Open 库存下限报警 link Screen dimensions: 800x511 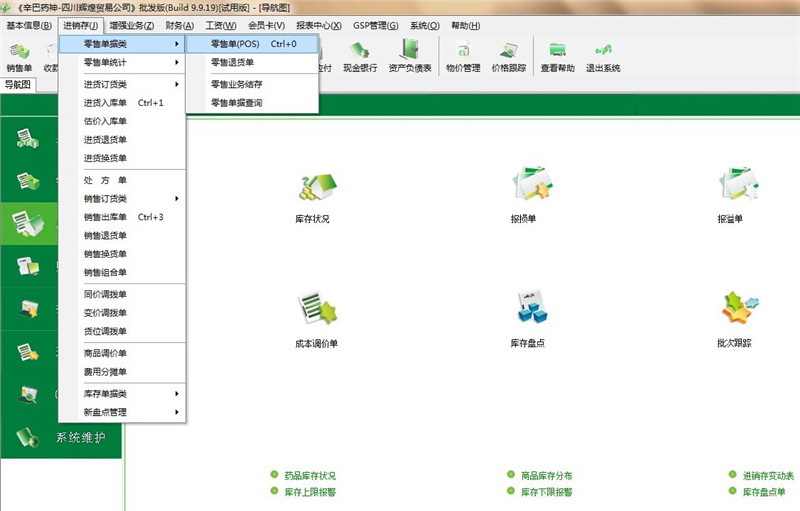pos(546,492)
